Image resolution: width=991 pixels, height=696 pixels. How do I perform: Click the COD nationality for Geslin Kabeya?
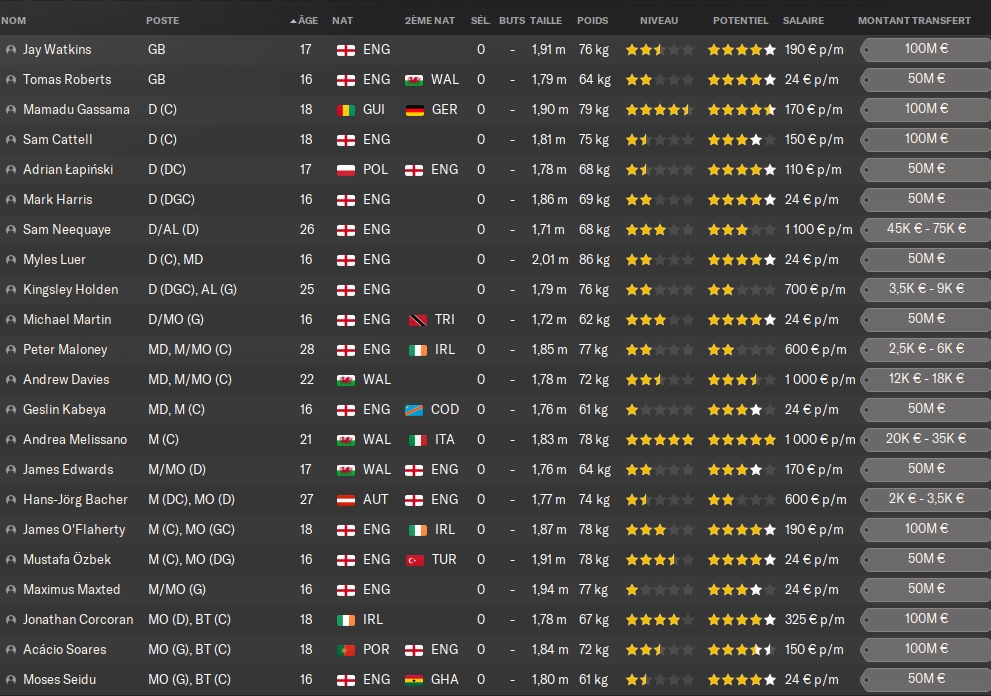(444, 410)
